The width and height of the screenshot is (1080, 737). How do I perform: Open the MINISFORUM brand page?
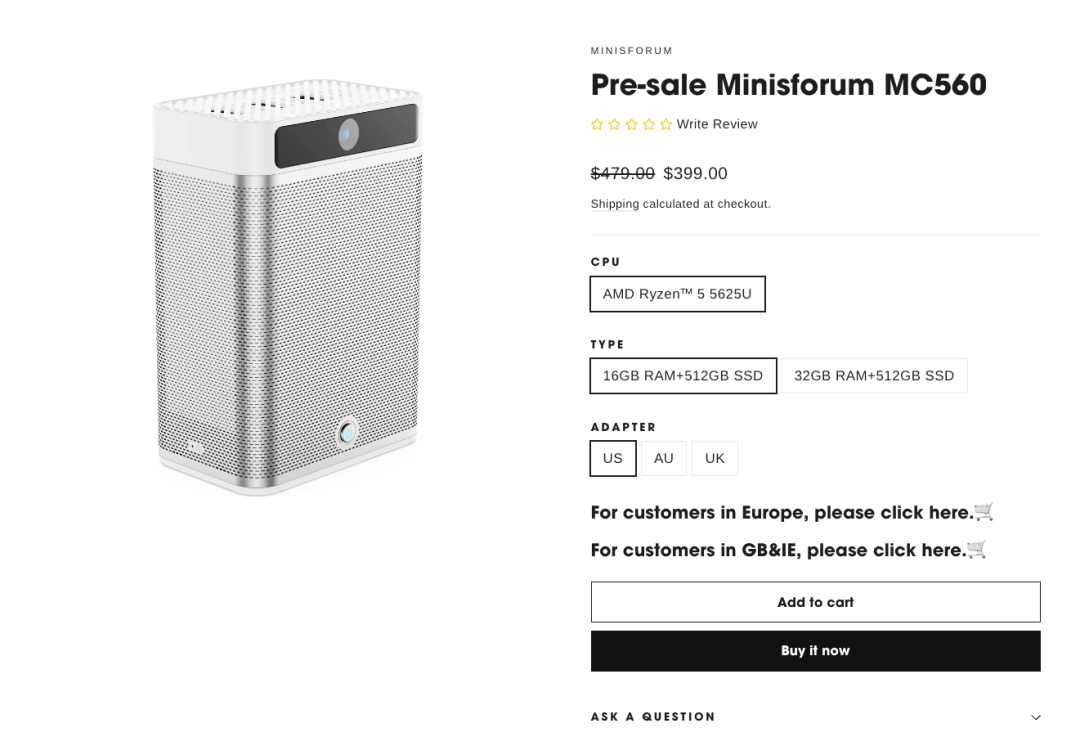tap(631, 50)
